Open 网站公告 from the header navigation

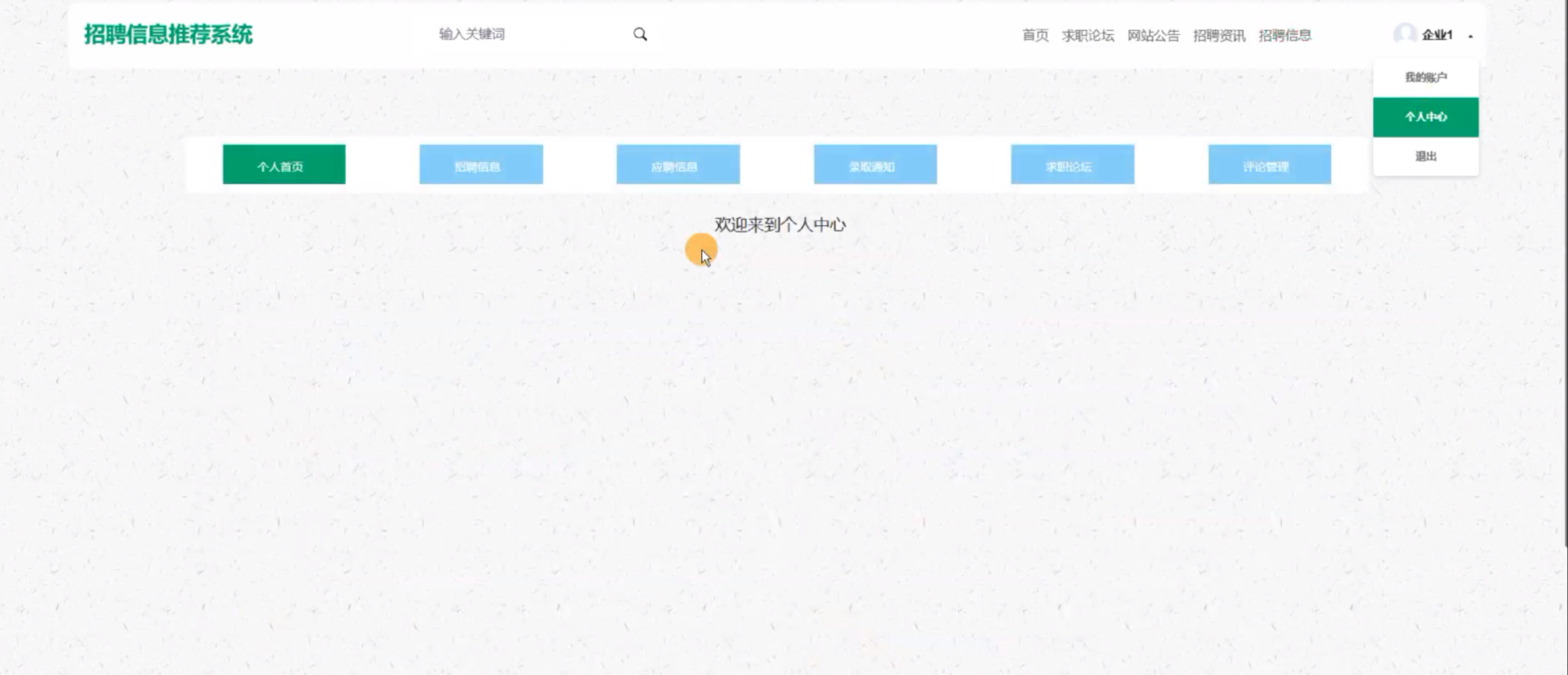click(1153, 35)
